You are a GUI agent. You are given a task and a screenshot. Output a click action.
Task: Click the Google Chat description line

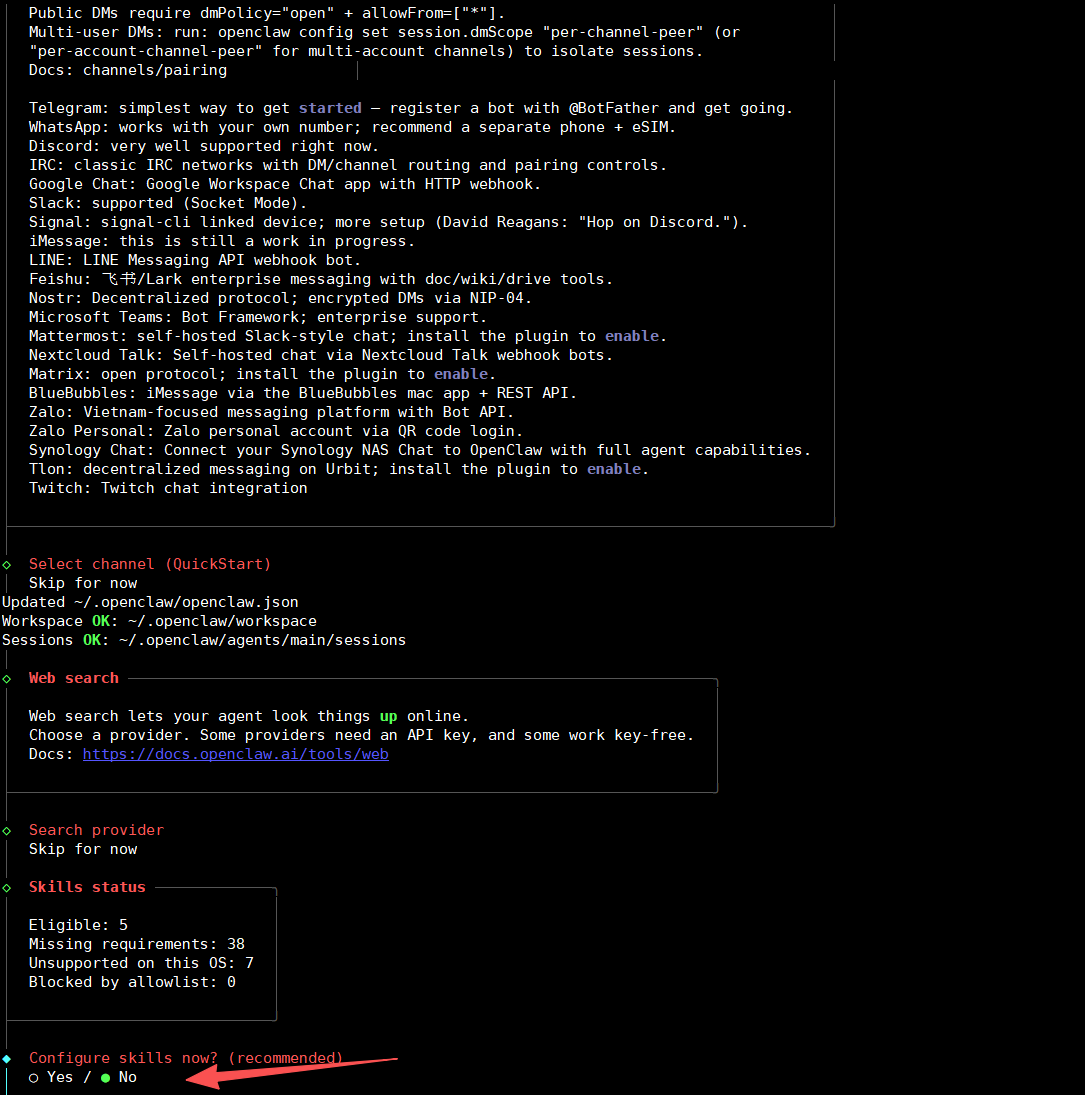pos(285,184)
